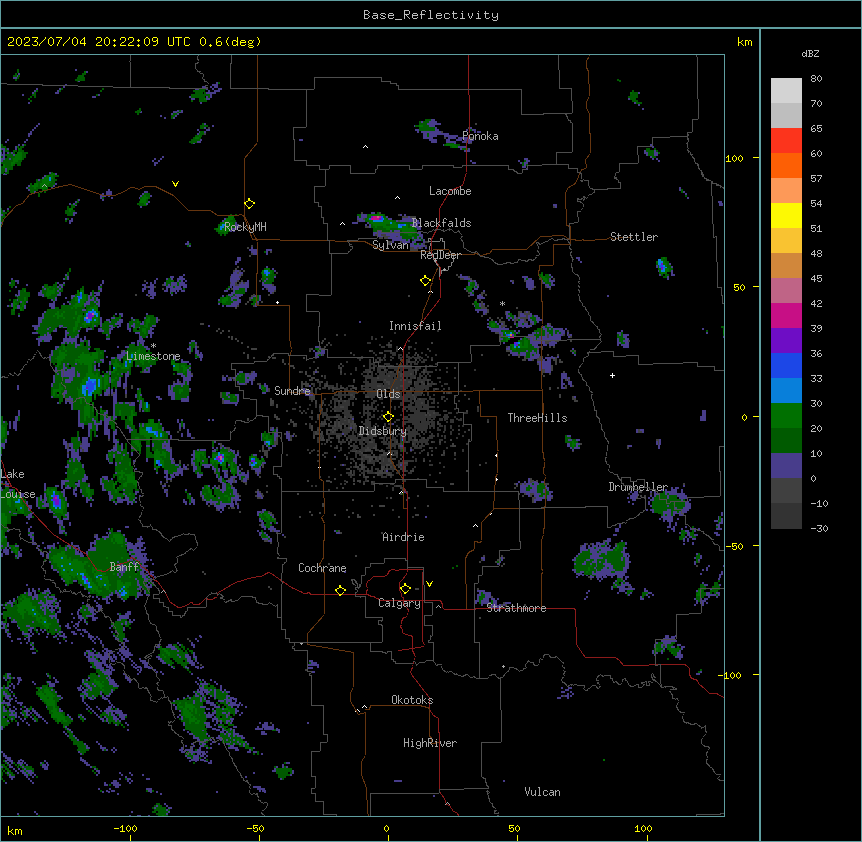
Task: Click the yellow diamond marker south of RedDeer
Action: 425,281
